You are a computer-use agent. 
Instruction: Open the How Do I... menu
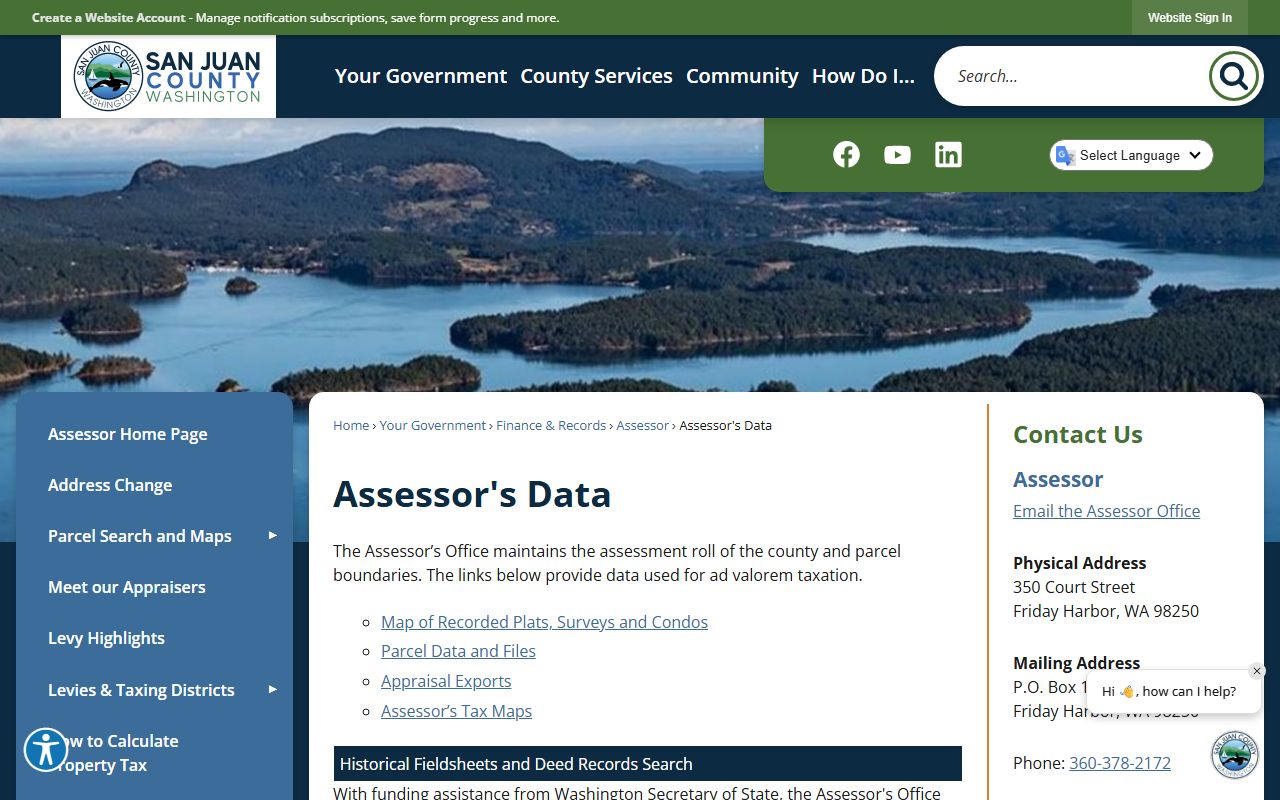863,76
